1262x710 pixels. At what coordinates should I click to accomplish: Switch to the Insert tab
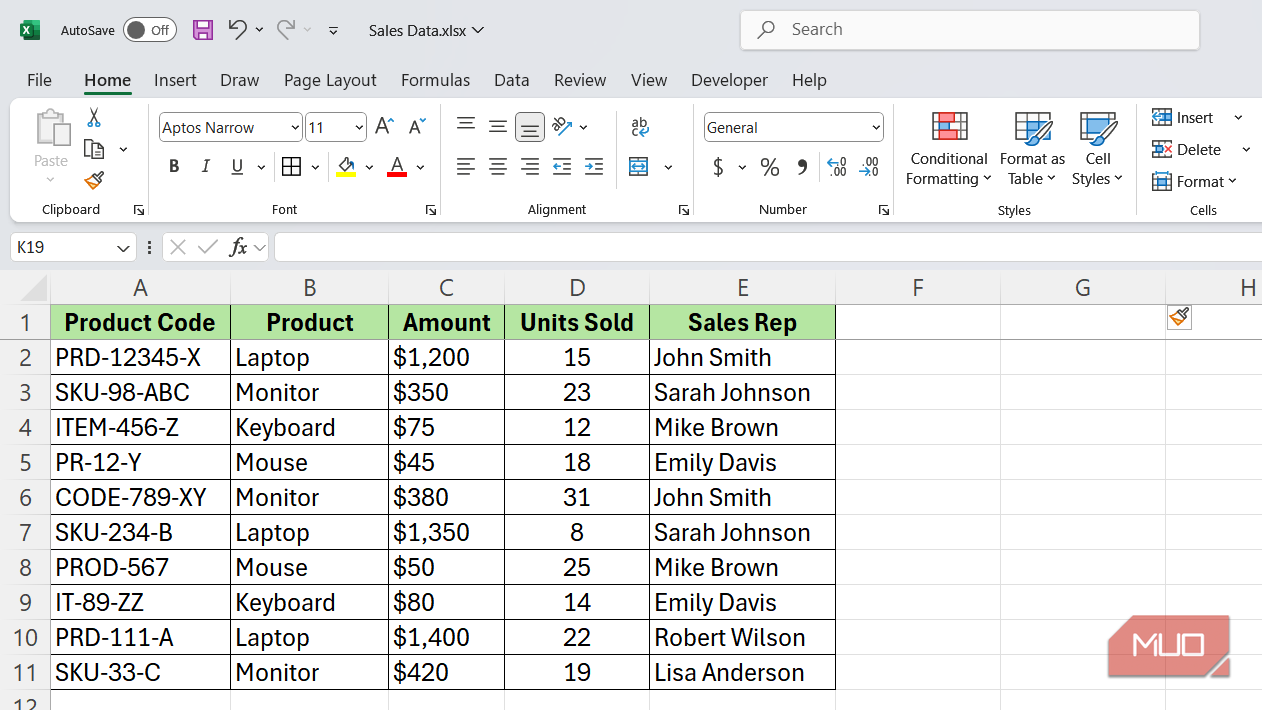point(175,80)
